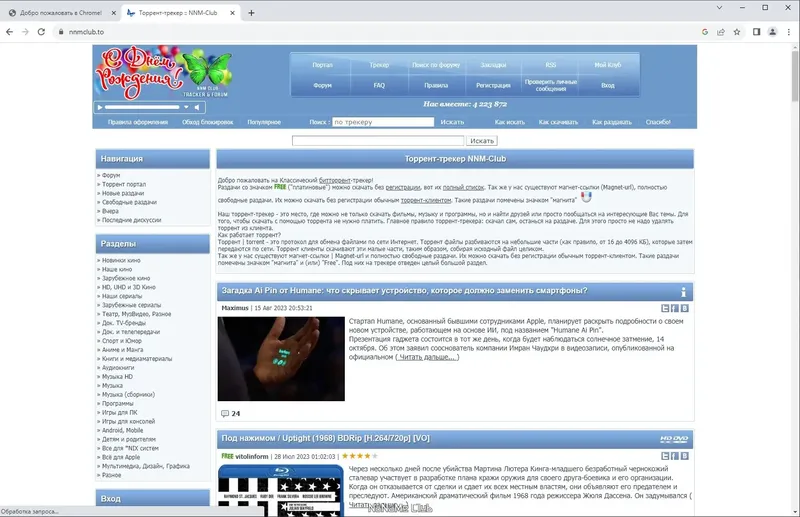Reload the nnmclub.to page
The width and height of the screenshot is (800, 517).
[41, 32]
